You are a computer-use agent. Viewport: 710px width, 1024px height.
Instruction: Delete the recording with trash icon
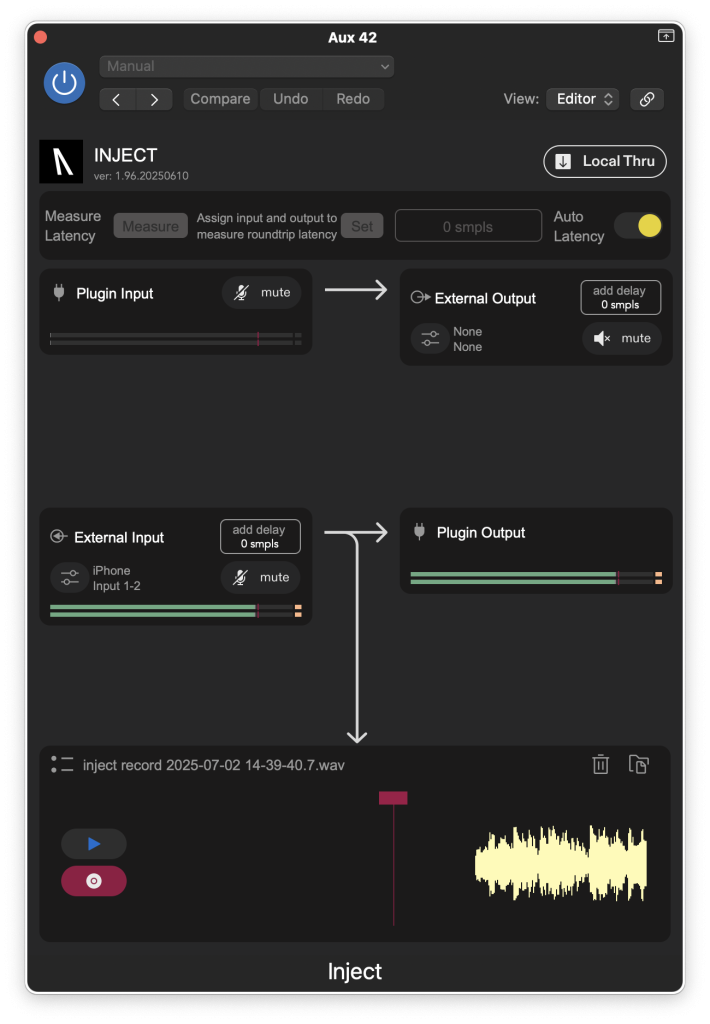coord(600,764)
